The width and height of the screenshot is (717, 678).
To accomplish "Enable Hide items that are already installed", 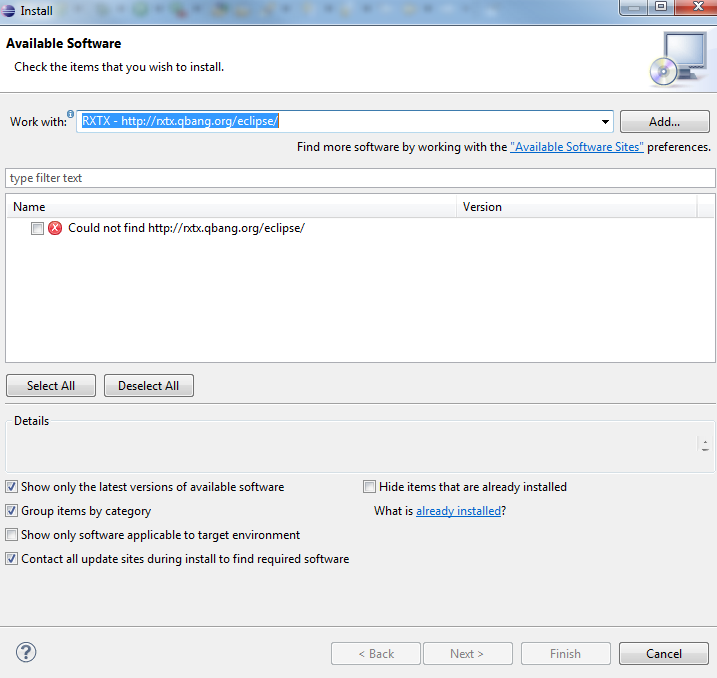I will tap(369, 486).
